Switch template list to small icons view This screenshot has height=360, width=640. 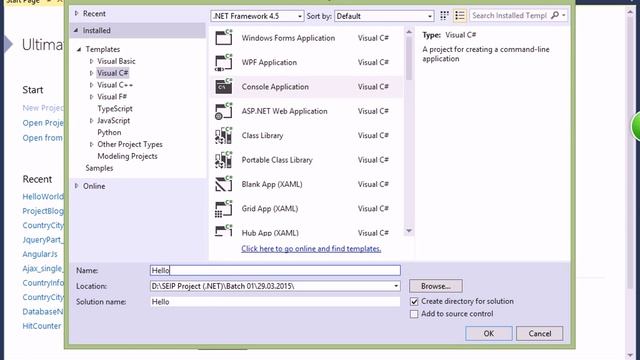pyautogui.click(x=444, y=16)
